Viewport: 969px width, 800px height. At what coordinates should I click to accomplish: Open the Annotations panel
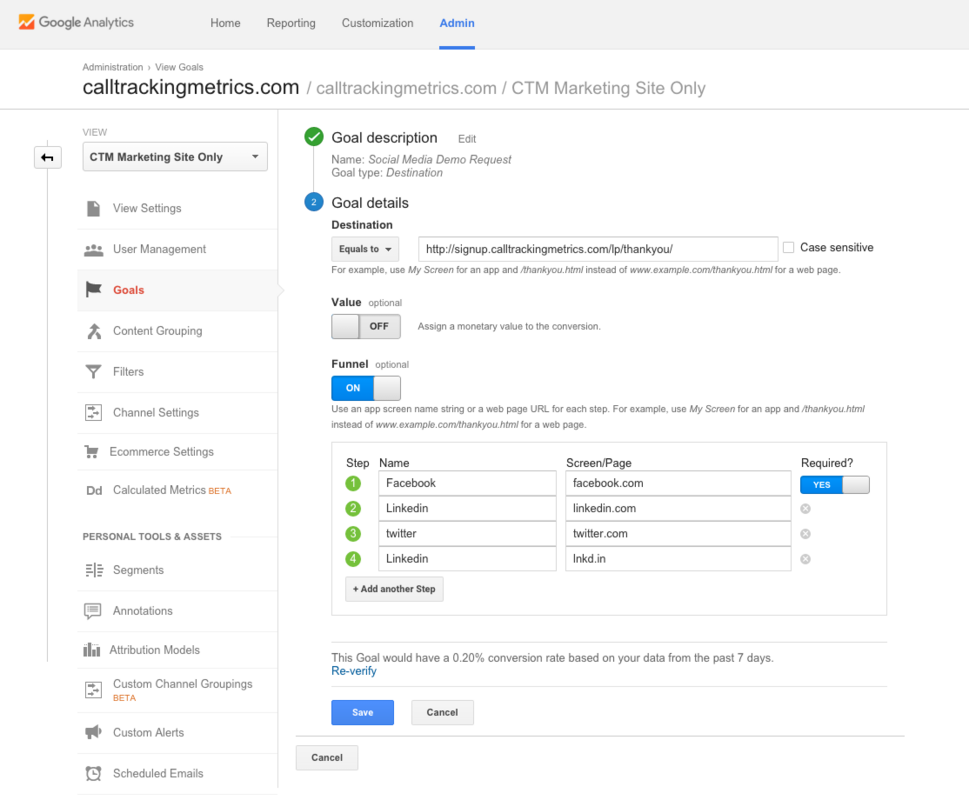click(144, 611)
